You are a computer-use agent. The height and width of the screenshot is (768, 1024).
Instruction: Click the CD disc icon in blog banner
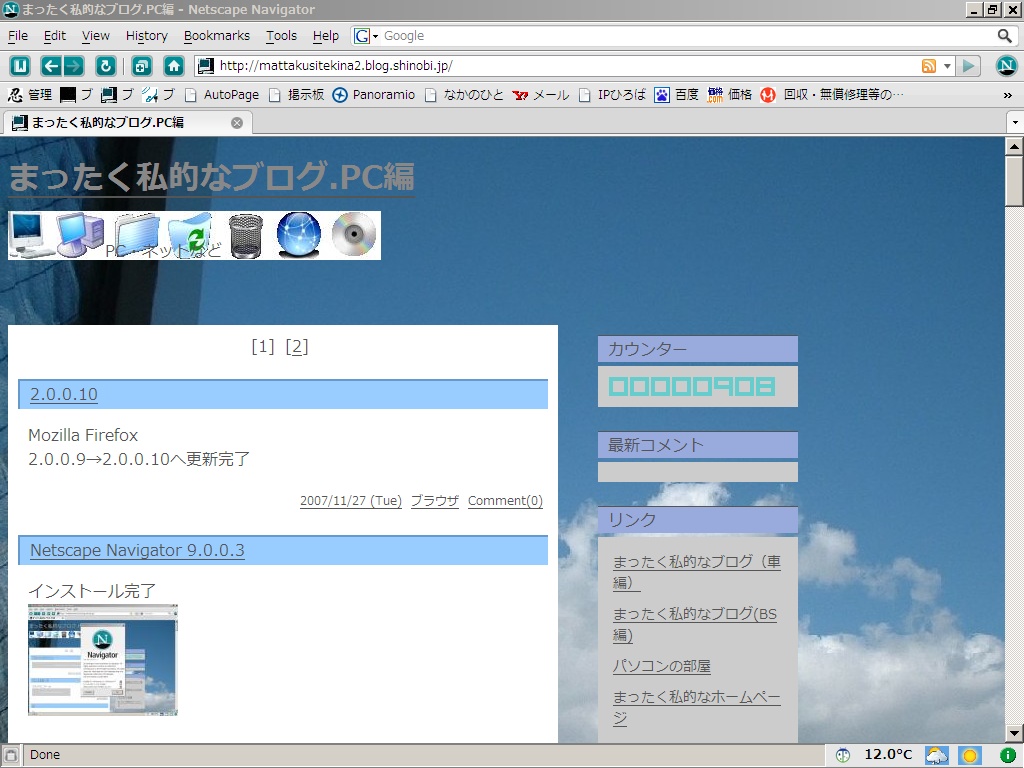(354, 234)
